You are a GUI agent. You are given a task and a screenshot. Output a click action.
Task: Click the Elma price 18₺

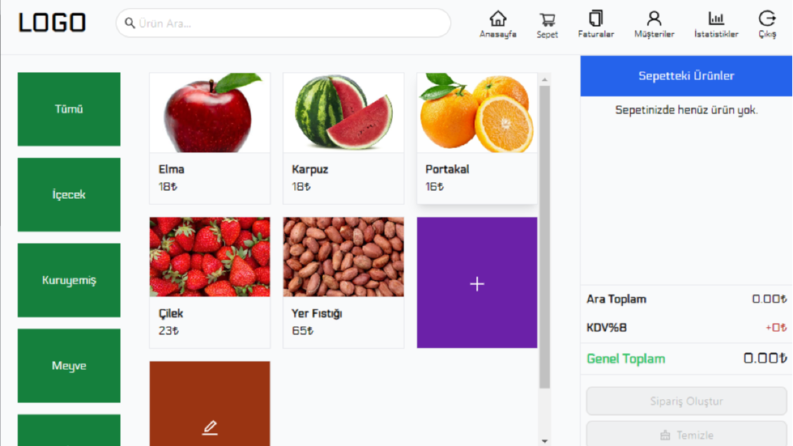pyautogui.click(x=168, y=187)
